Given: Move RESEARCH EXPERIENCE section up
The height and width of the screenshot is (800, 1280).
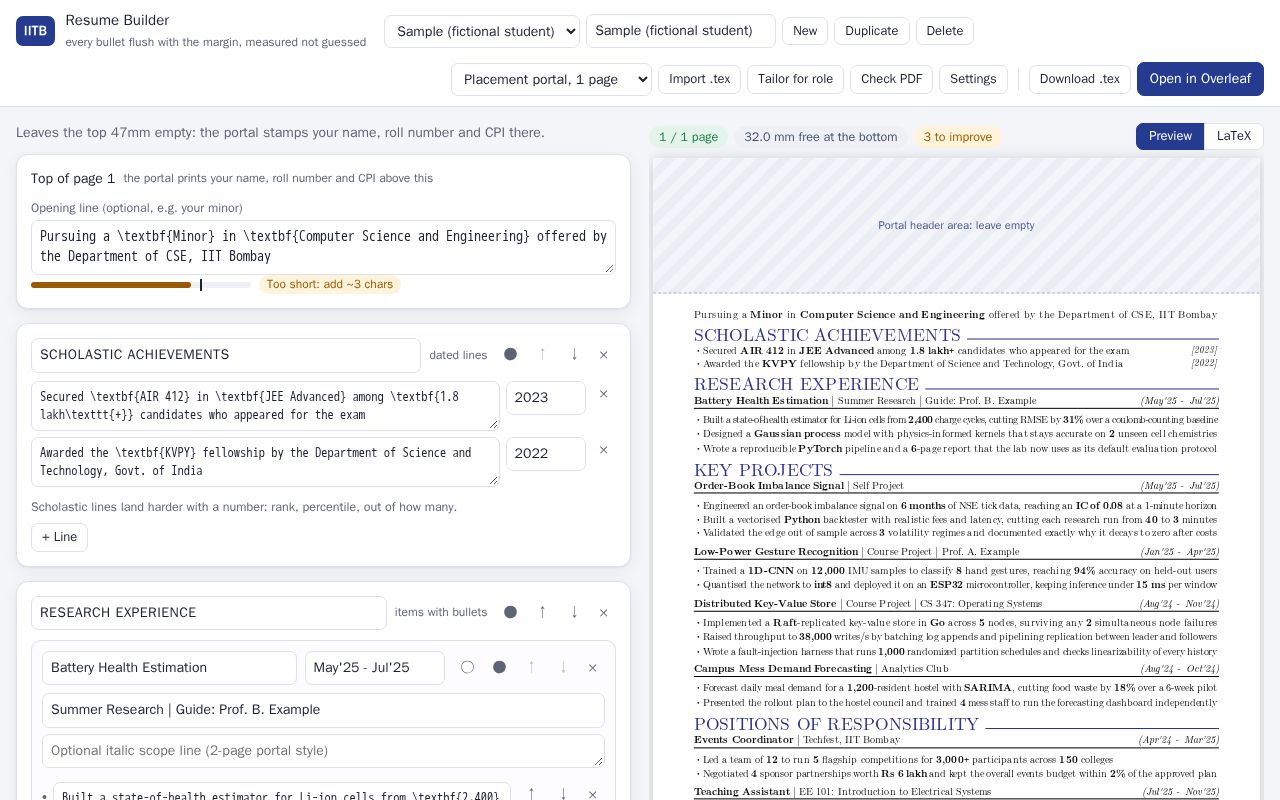Looking at the screenshot, I should (542, 613).
